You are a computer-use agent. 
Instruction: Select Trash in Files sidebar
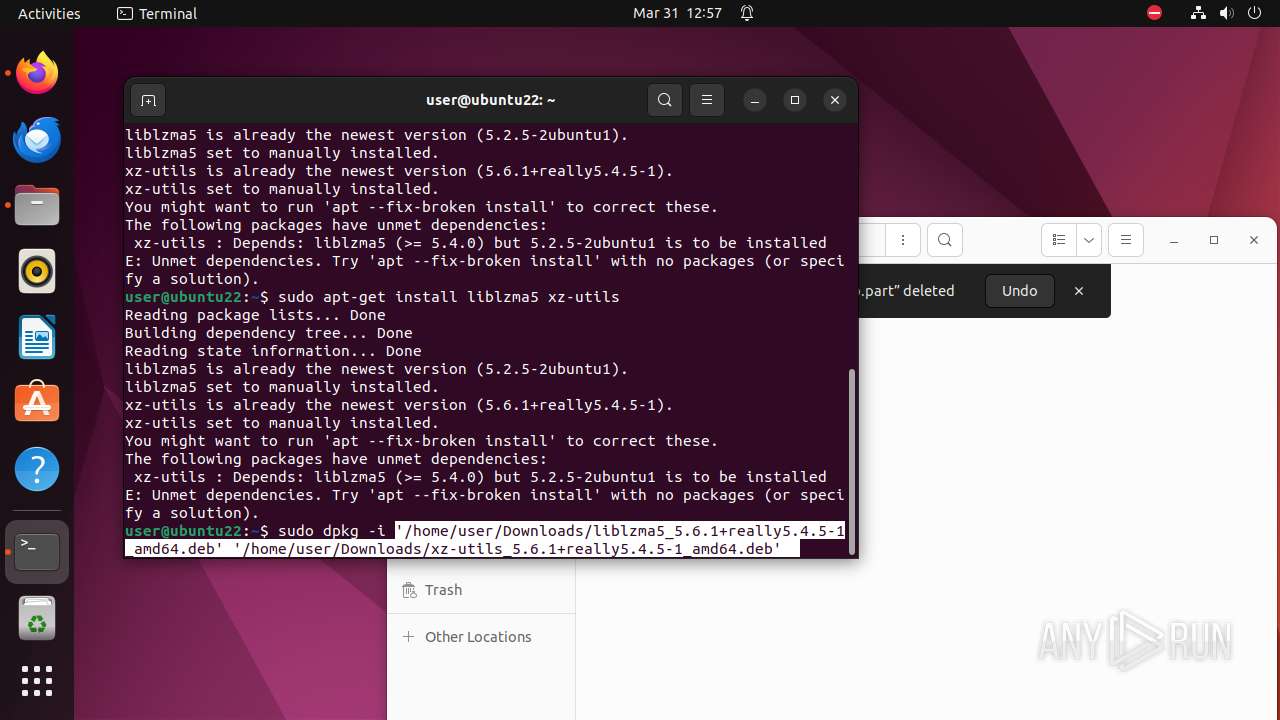(x=481, y=590)
